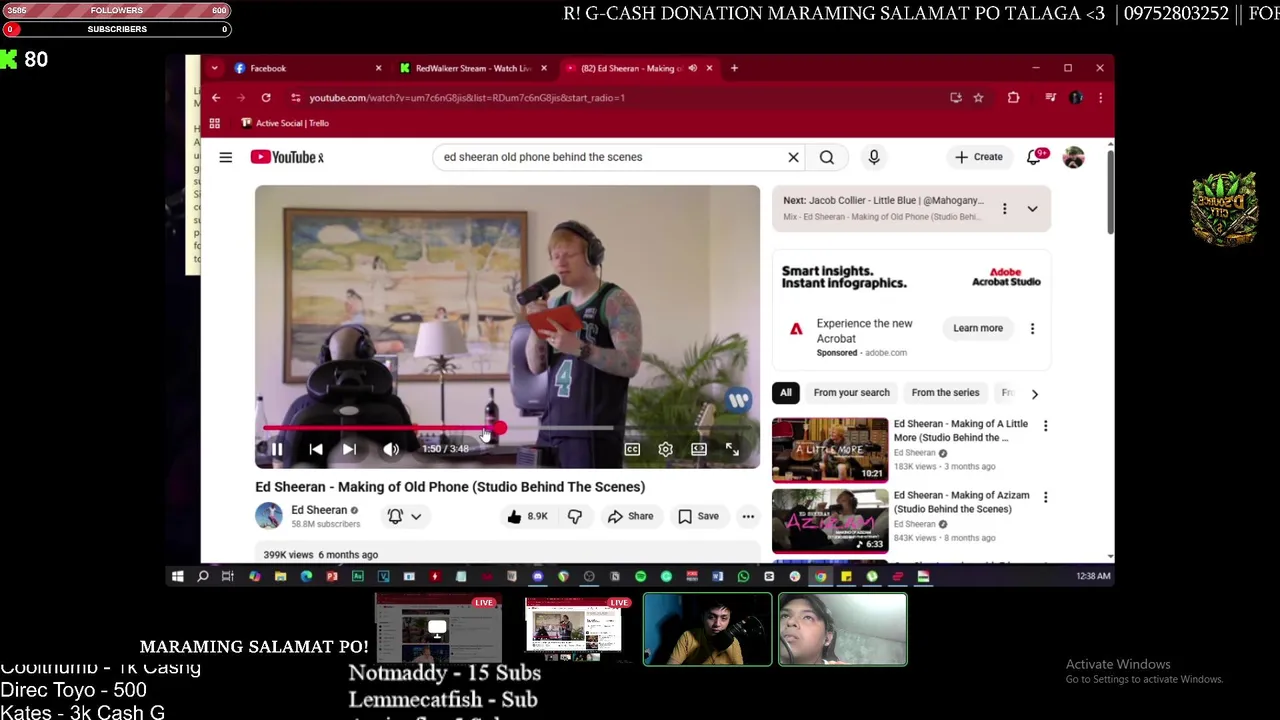Open Adobe ad options menu
Screen dimensions: 1280x720
(x=1032, y=328)
